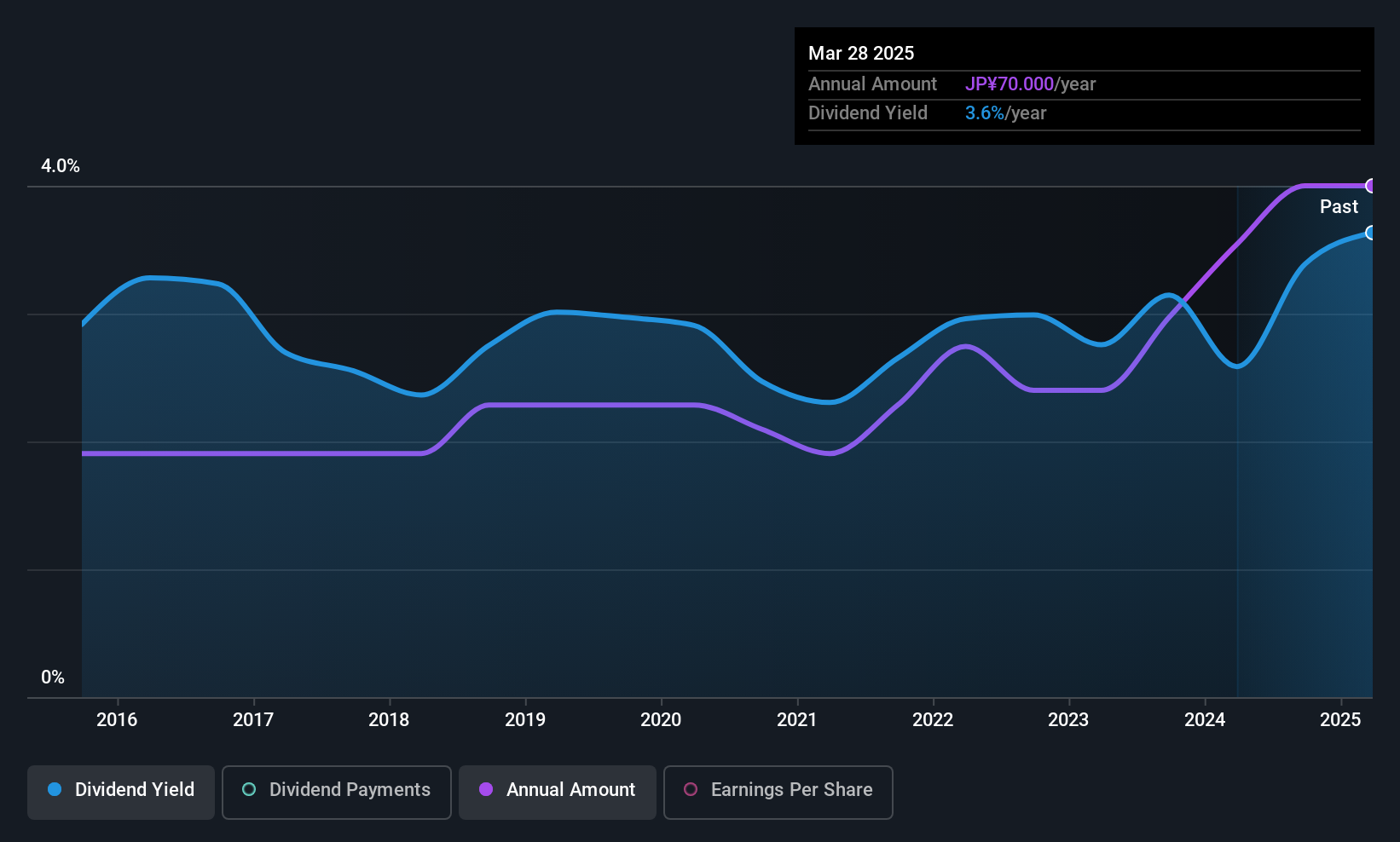Enable the Earnings Per Share series
Viewport: 1400px width, 842px height.
coord(778,792)
